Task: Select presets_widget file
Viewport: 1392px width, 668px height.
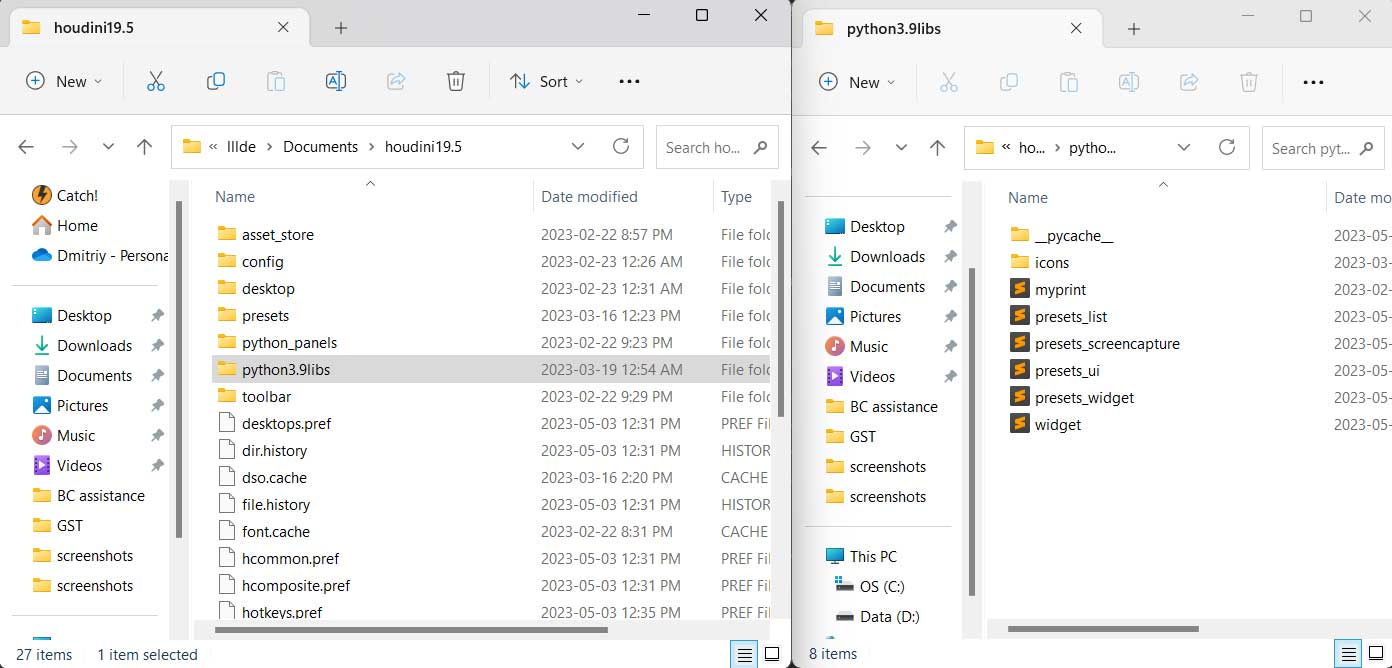Action: click(x=1073, y=397)
